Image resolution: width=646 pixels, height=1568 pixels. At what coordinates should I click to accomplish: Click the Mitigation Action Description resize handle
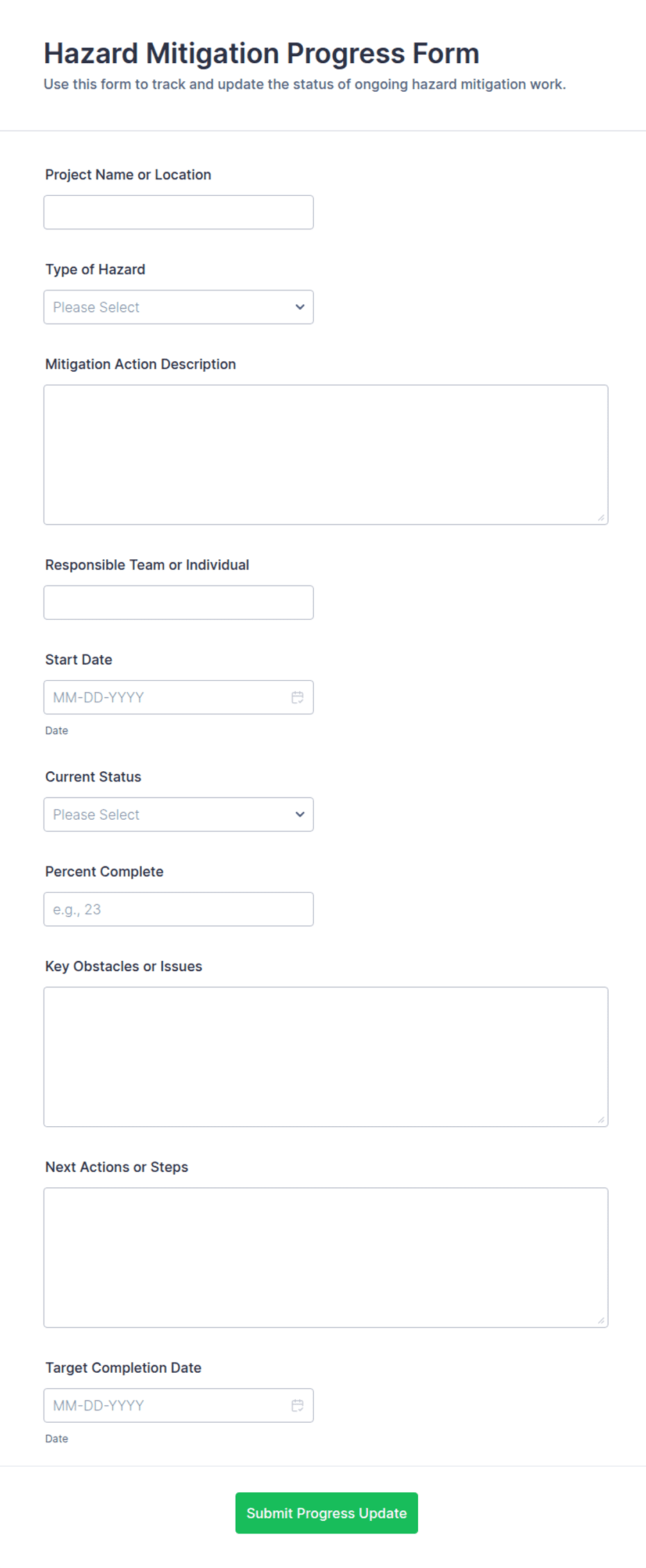point(601,518)
